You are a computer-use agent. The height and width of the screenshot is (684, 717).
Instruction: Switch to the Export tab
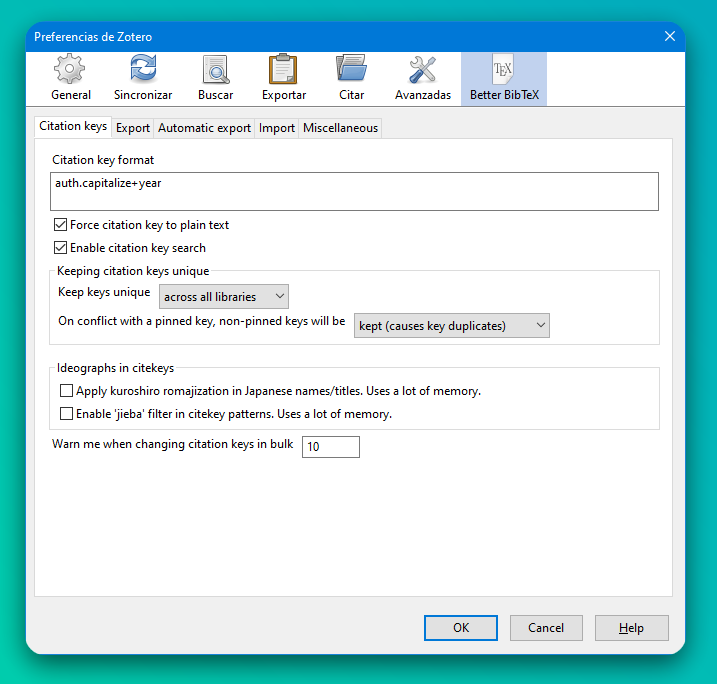132,128
